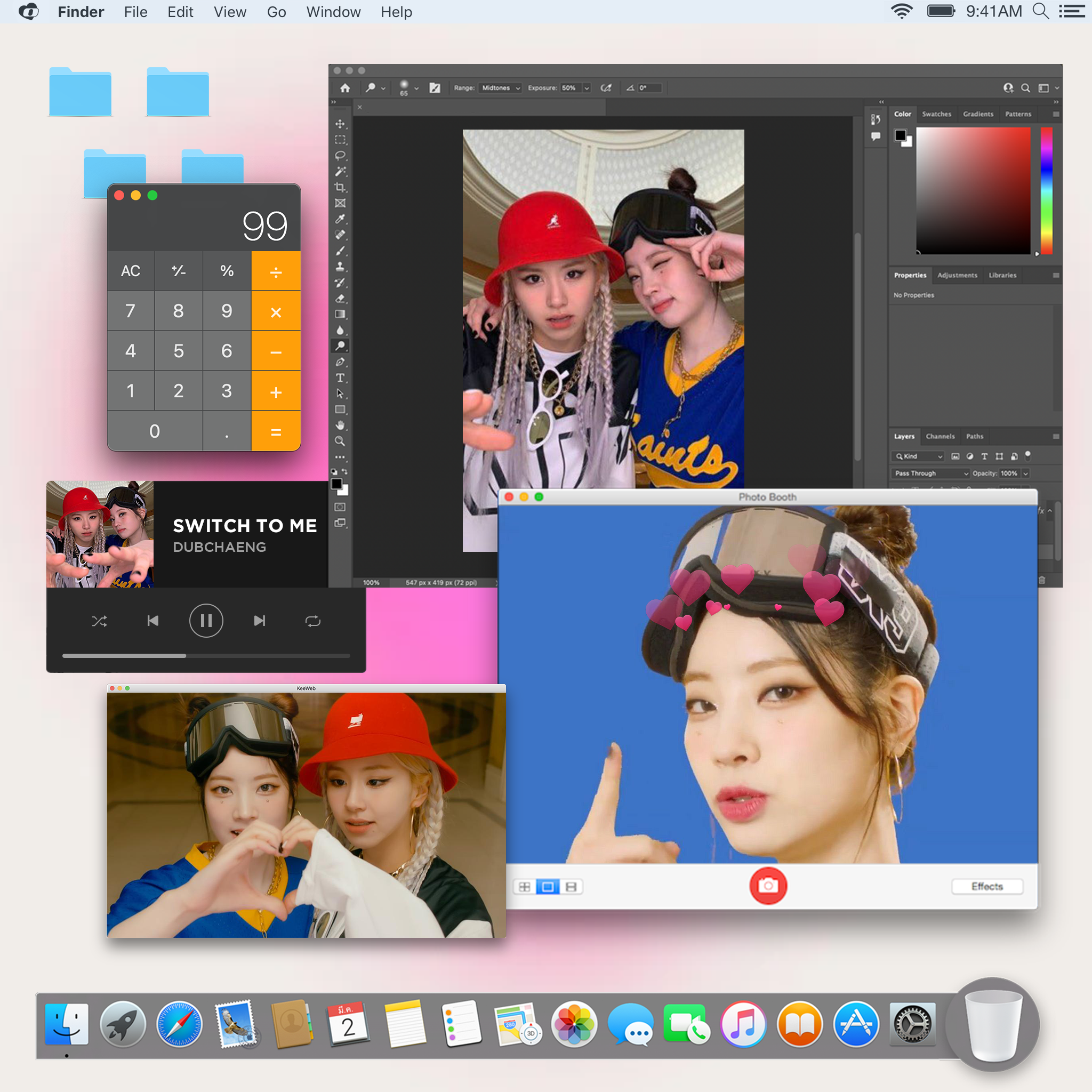
Task: Click the Effects button in Photo Booth
Action: click(986, 886)
